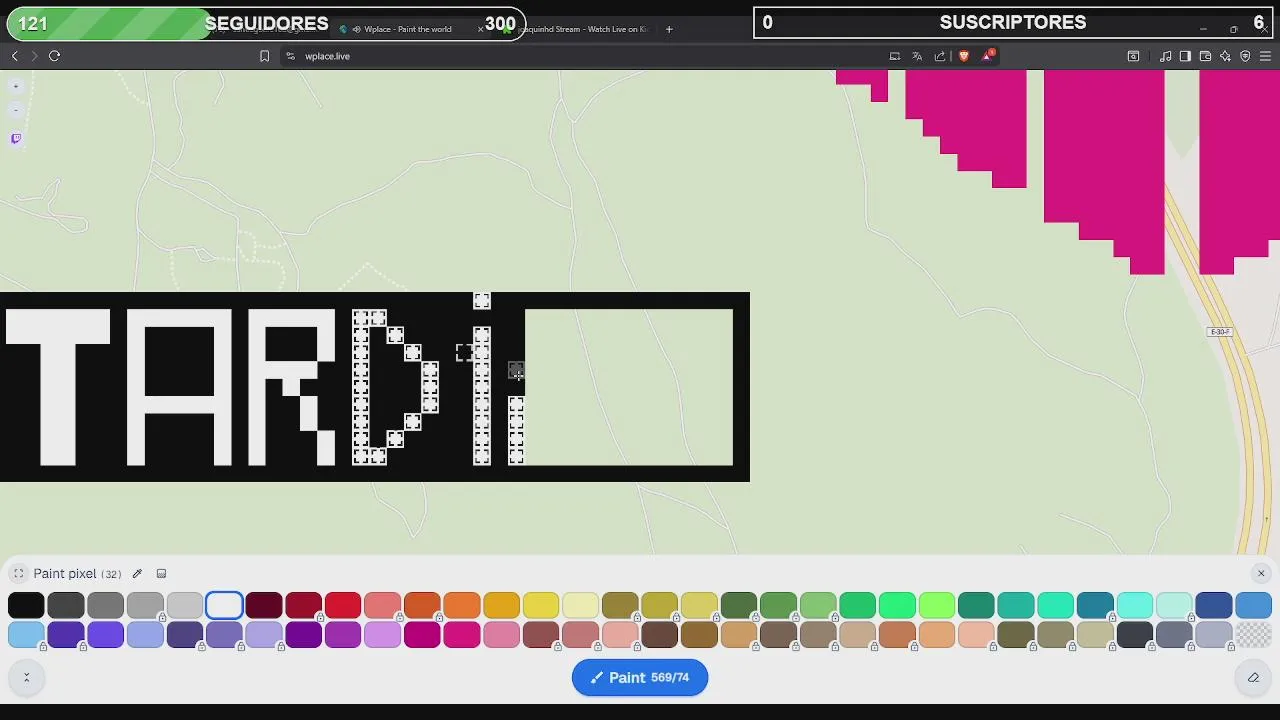This screenshot has height=720, width=1280.
Task: Open the Leo AI sparkle icon
Action: [x=1225, y=56]
